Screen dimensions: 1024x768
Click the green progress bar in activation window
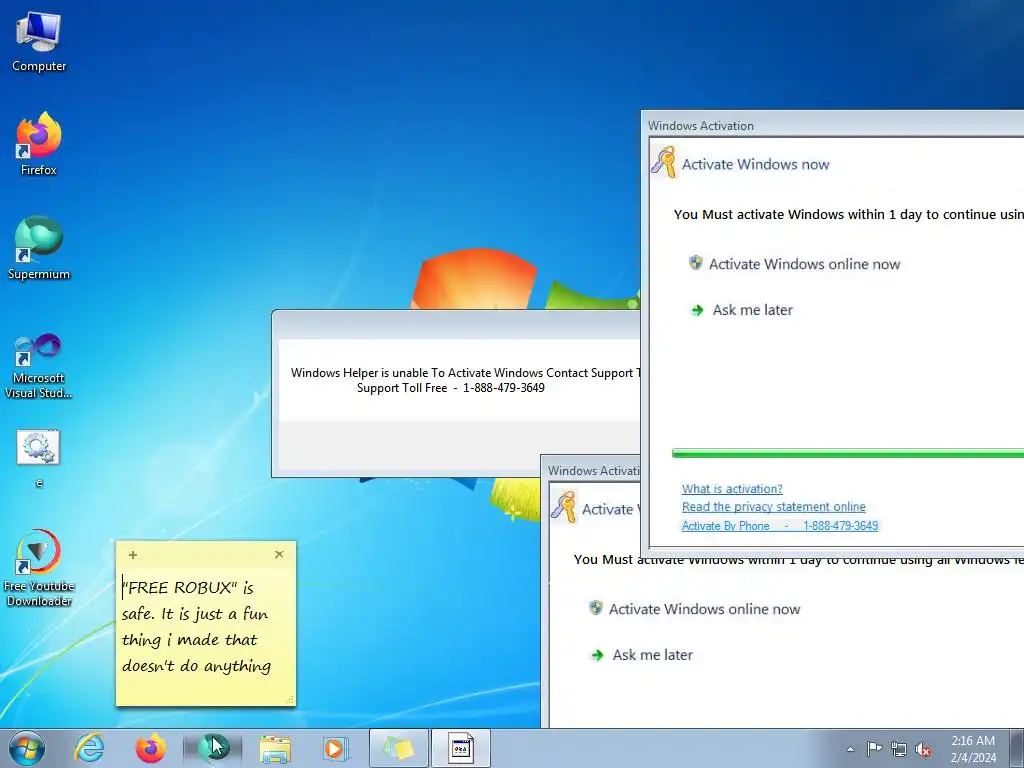(x=848, y=453)
